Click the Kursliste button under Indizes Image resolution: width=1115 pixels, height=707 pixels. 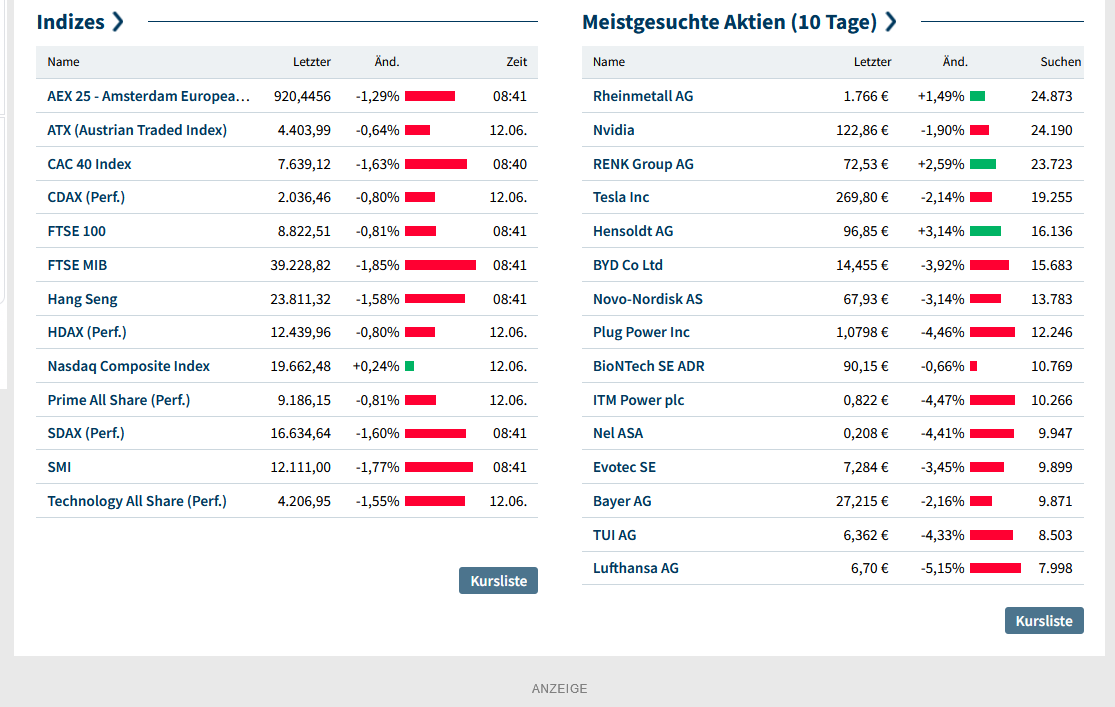tap(498, 580)
